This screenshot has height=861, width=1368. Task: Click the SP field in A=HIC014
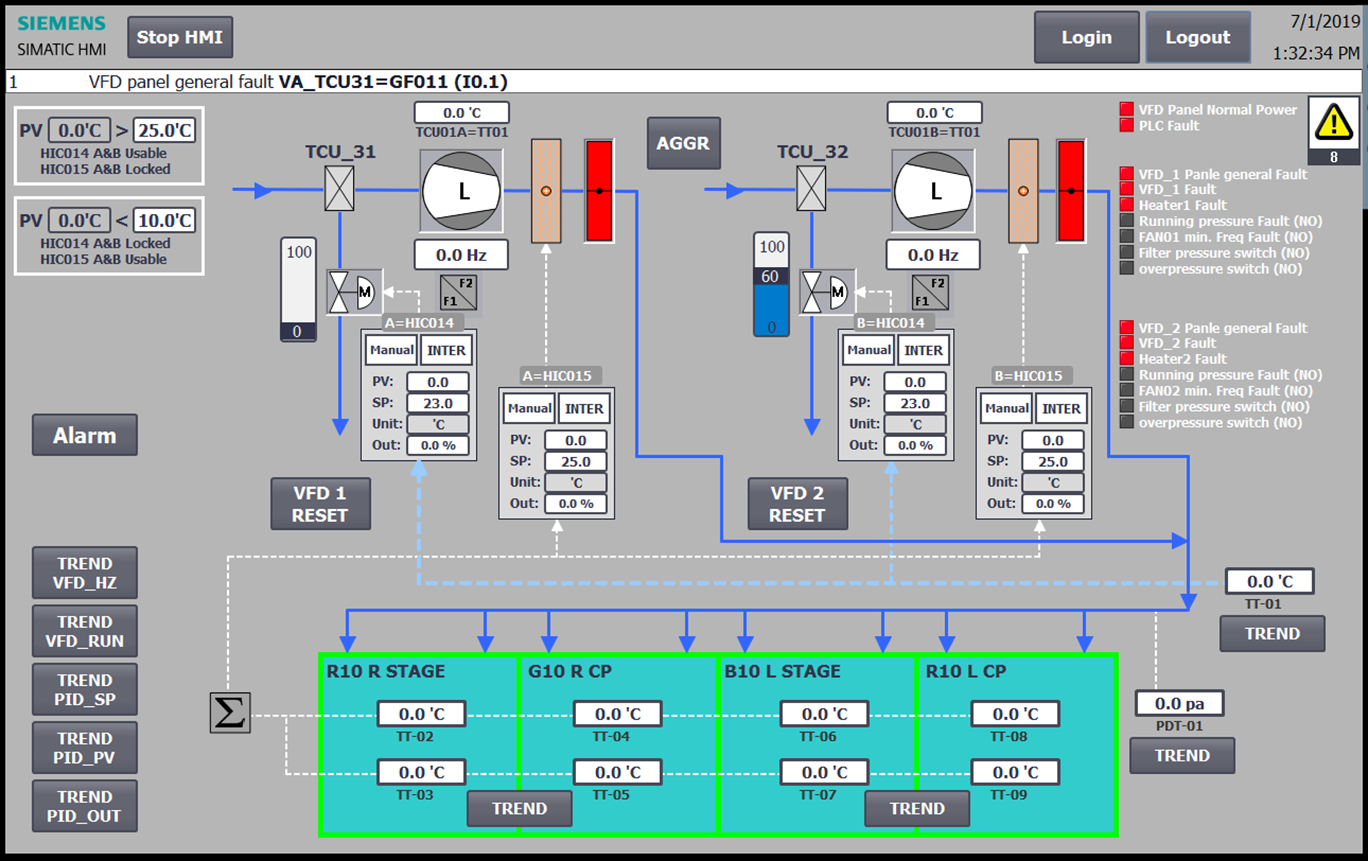(x=438, y=403)
